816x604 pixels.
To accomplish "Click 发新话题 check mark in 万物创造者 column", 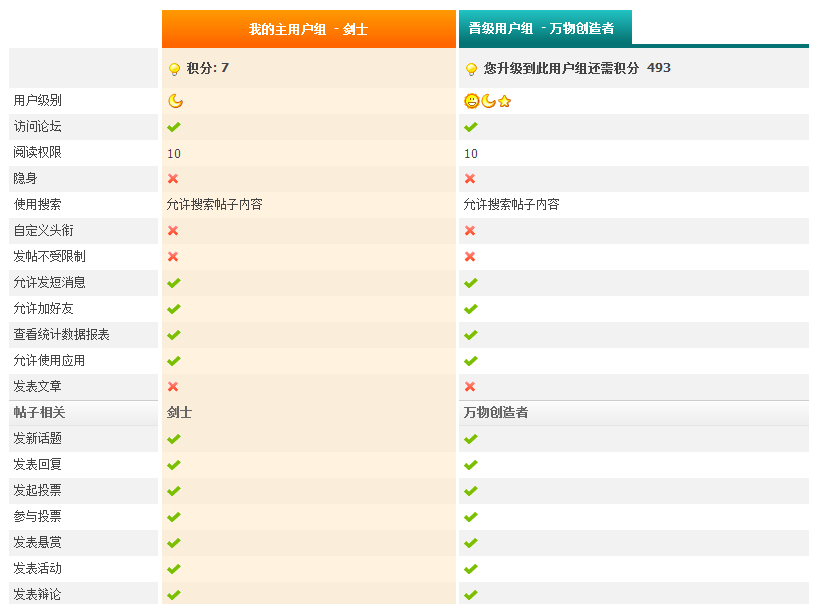I will [x=470, y=439].
